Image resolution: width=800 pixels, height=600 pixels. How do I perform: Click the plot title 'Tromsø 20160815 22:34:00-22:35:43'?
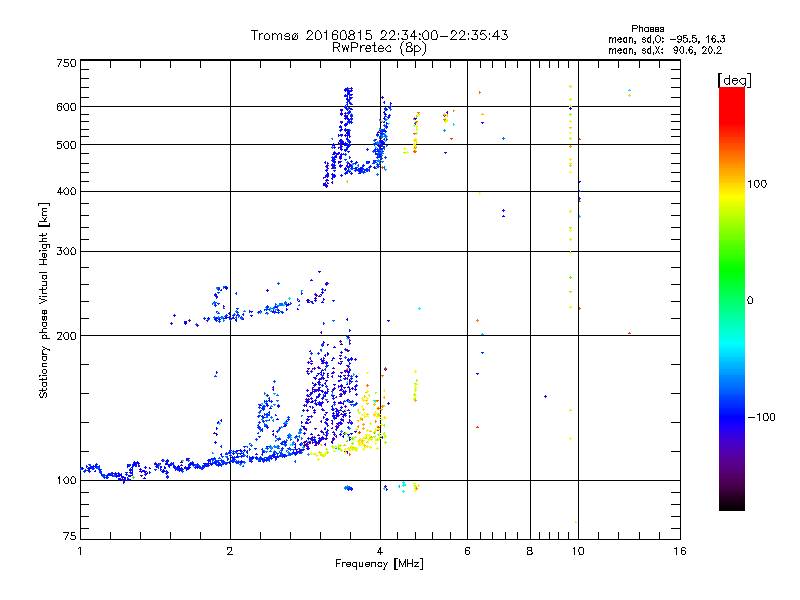point(379,35)
